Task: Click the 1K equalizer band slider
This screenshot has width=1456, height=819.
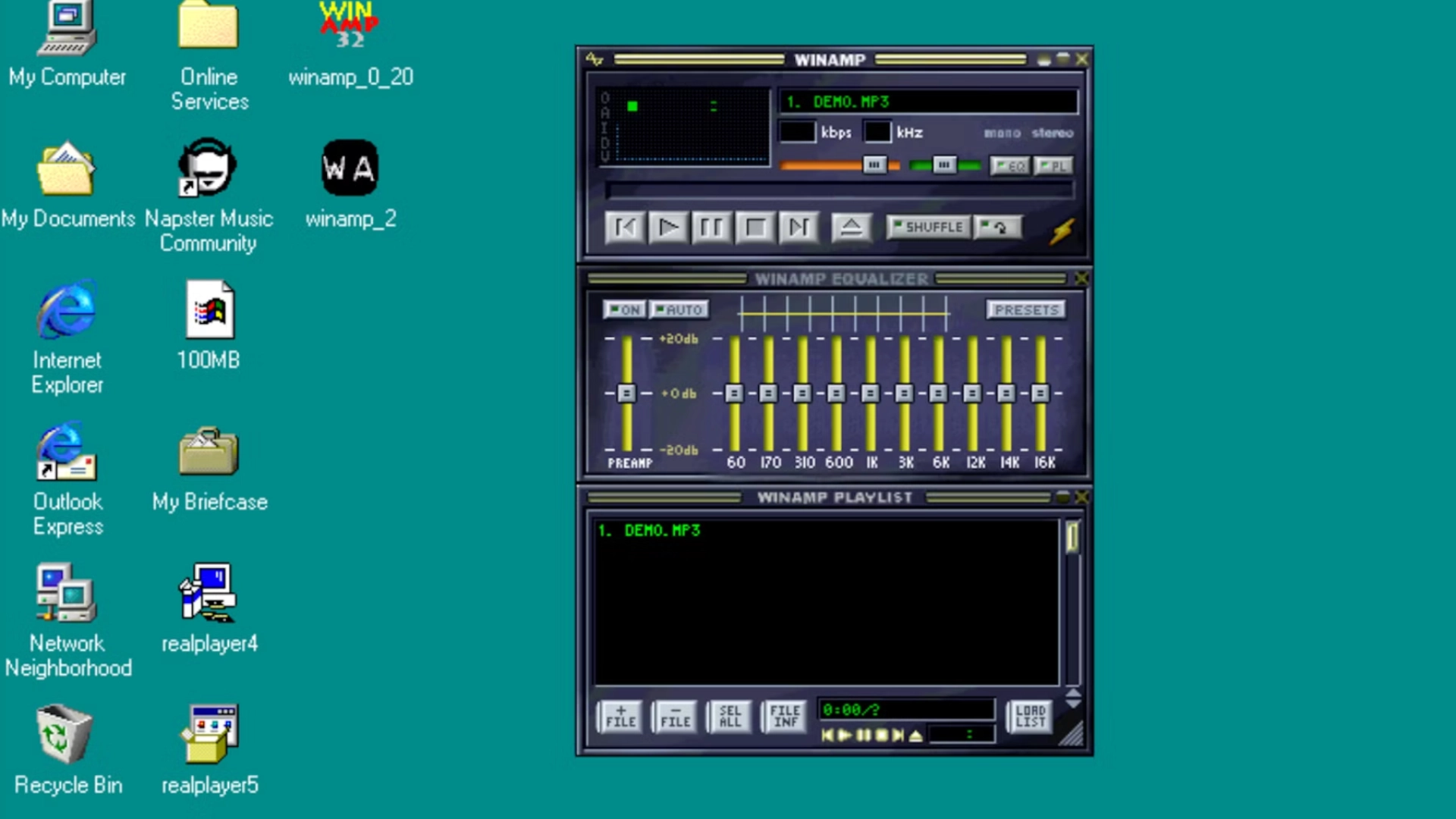Action: [x=871, y=393]
